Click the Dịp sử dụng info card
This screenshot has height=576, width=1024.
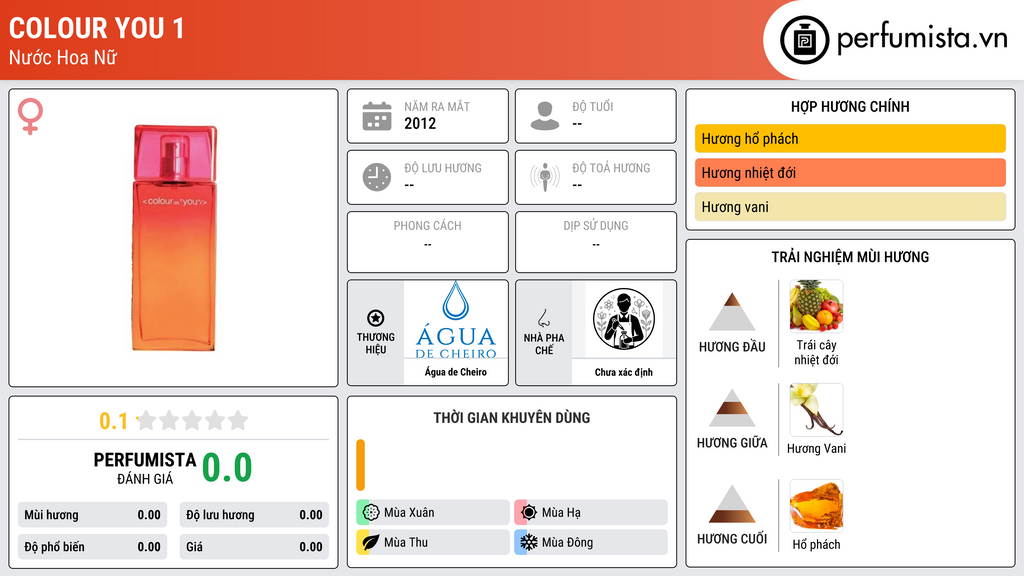[x=596, y=242]
